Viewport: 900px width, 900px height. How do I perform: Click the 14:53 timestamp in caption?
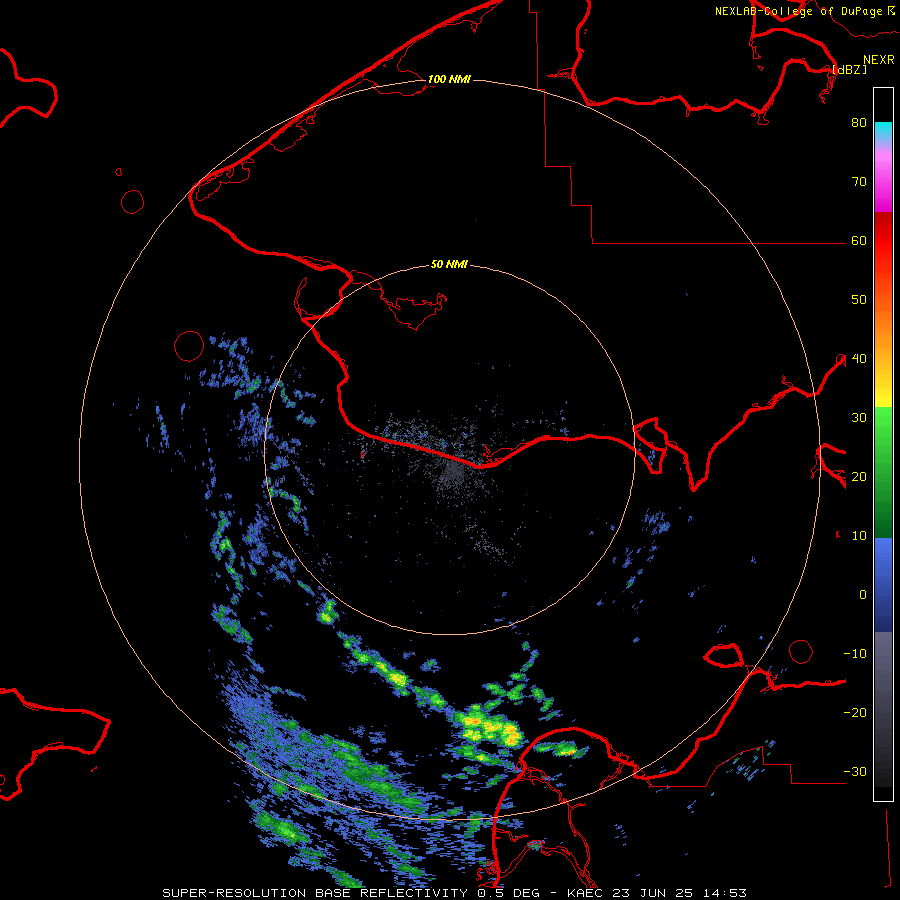coord(725,893)
